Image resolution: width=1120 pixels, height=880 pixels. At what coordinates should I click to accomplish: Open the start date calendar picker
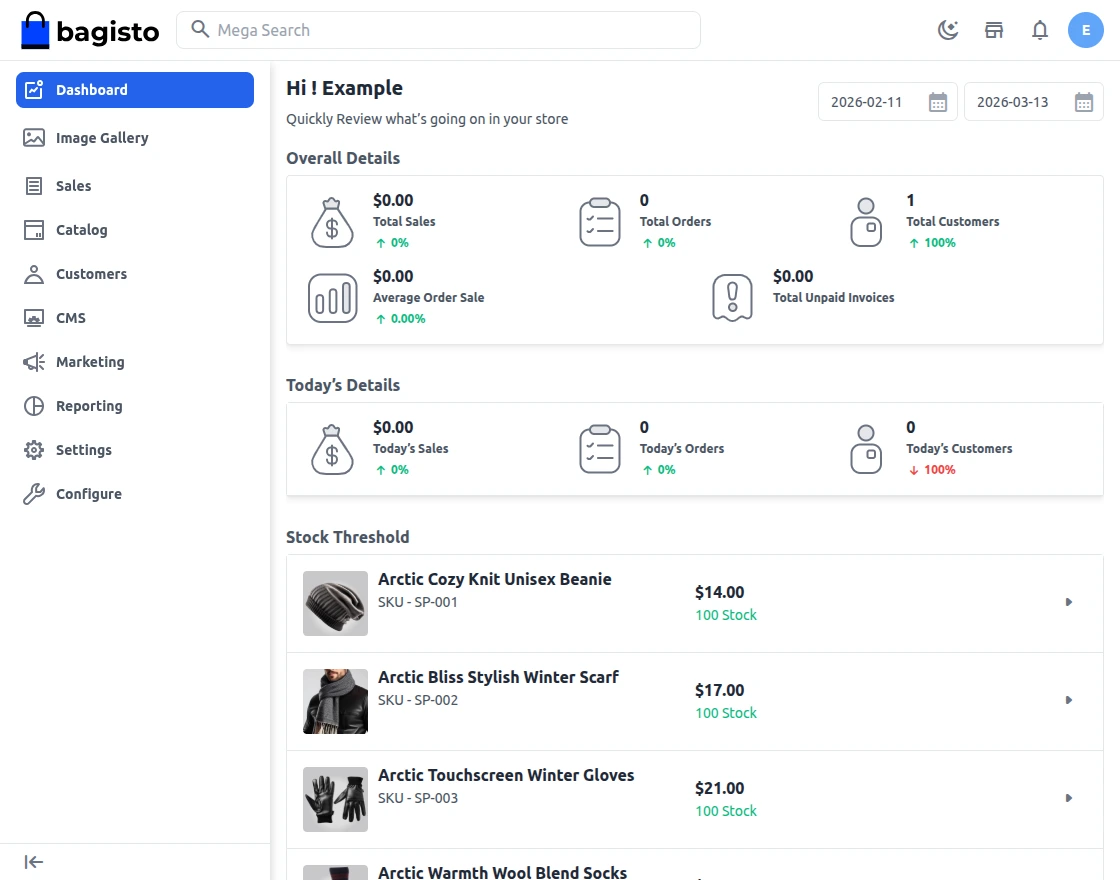coord(937,102)
